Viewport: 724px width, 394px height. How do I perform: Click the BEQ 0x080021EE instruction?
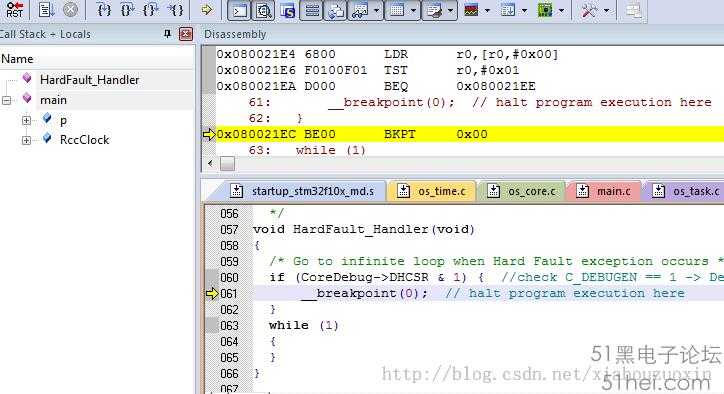coord(459,86)
